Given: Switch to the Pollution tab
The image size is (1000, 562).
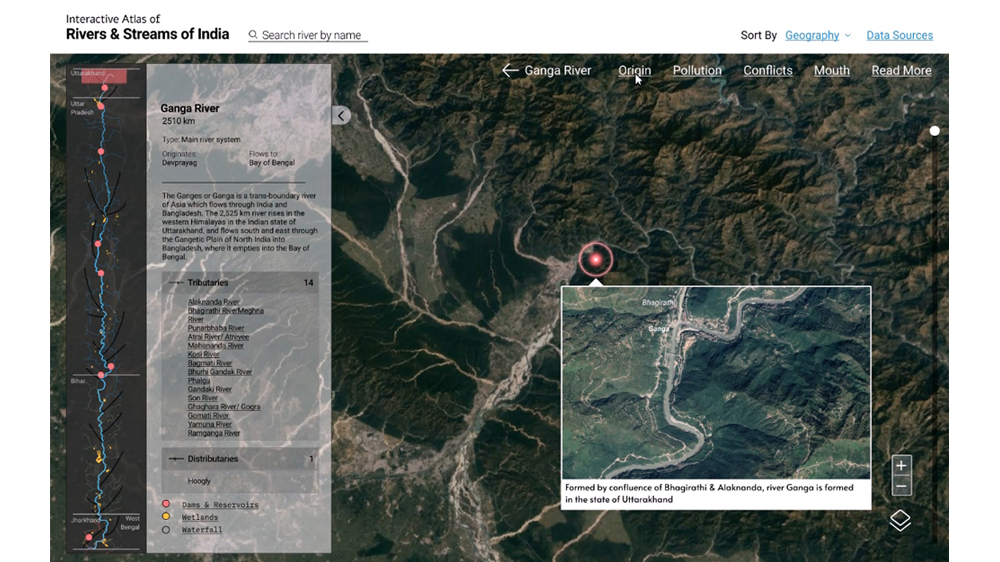Looking at the screenshot, I should [697, 71].
